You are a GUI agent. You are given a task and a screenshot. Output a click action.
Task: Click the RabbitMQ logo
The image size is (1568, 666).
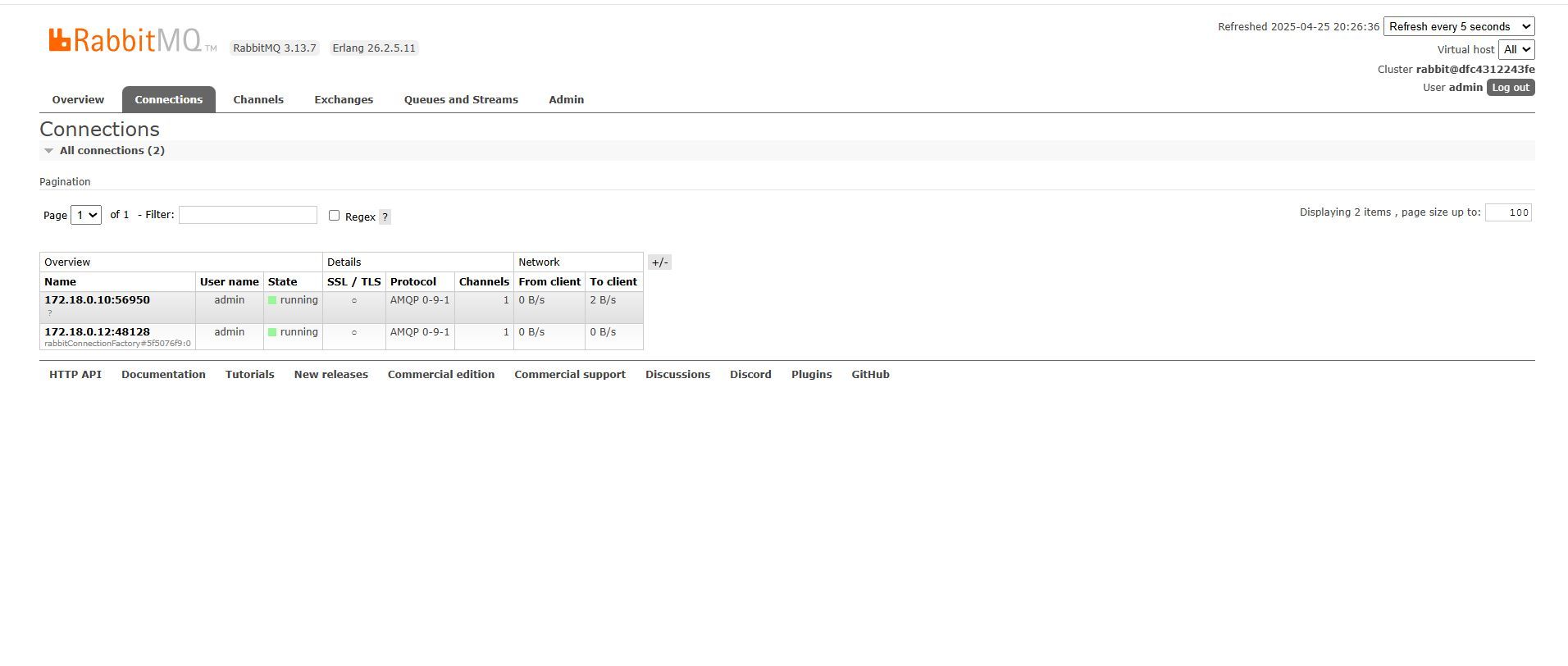click(x=132, y=40)
